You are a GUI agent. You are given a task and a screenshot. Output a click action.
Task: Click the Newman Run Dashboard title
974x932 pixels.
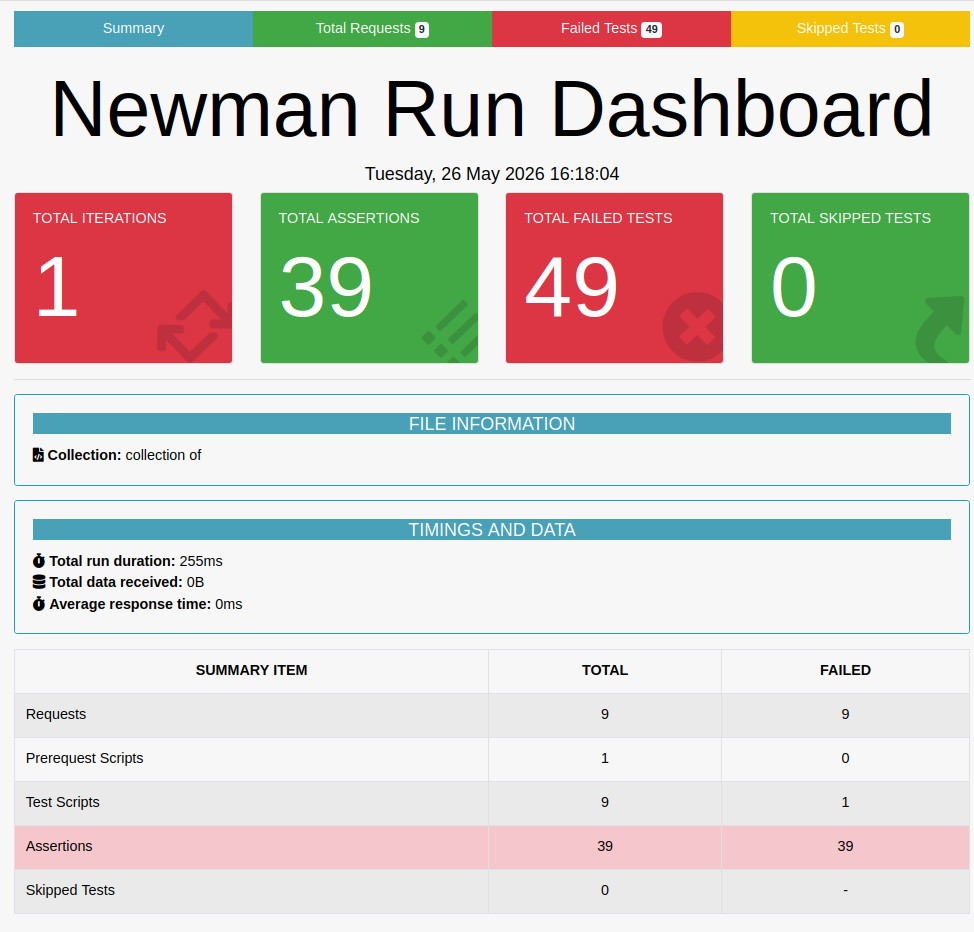[492, 109]
